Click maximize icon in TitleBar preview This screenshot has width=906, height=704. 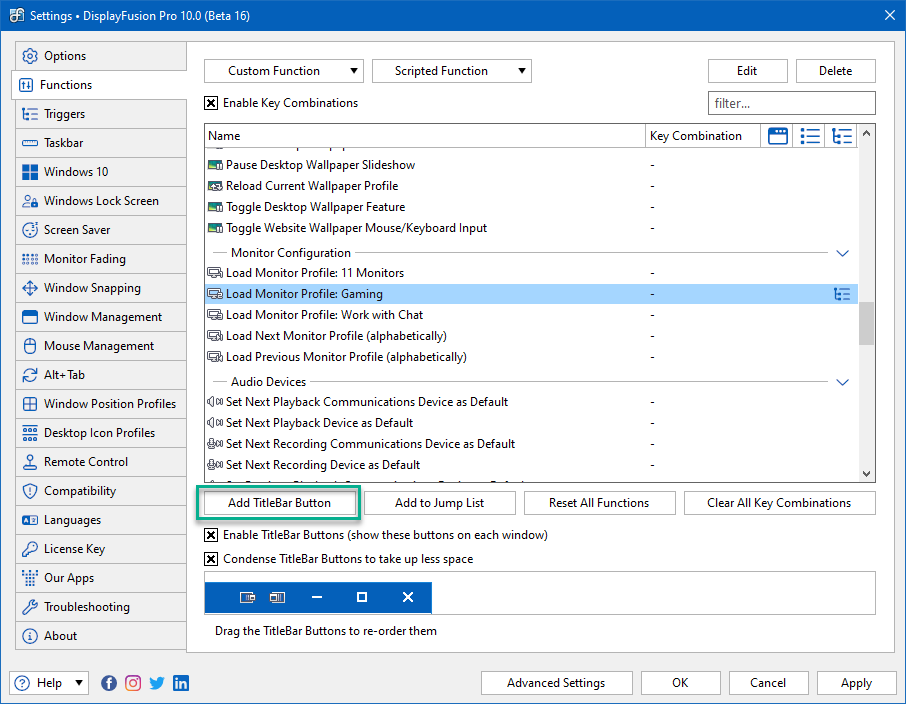362,597
